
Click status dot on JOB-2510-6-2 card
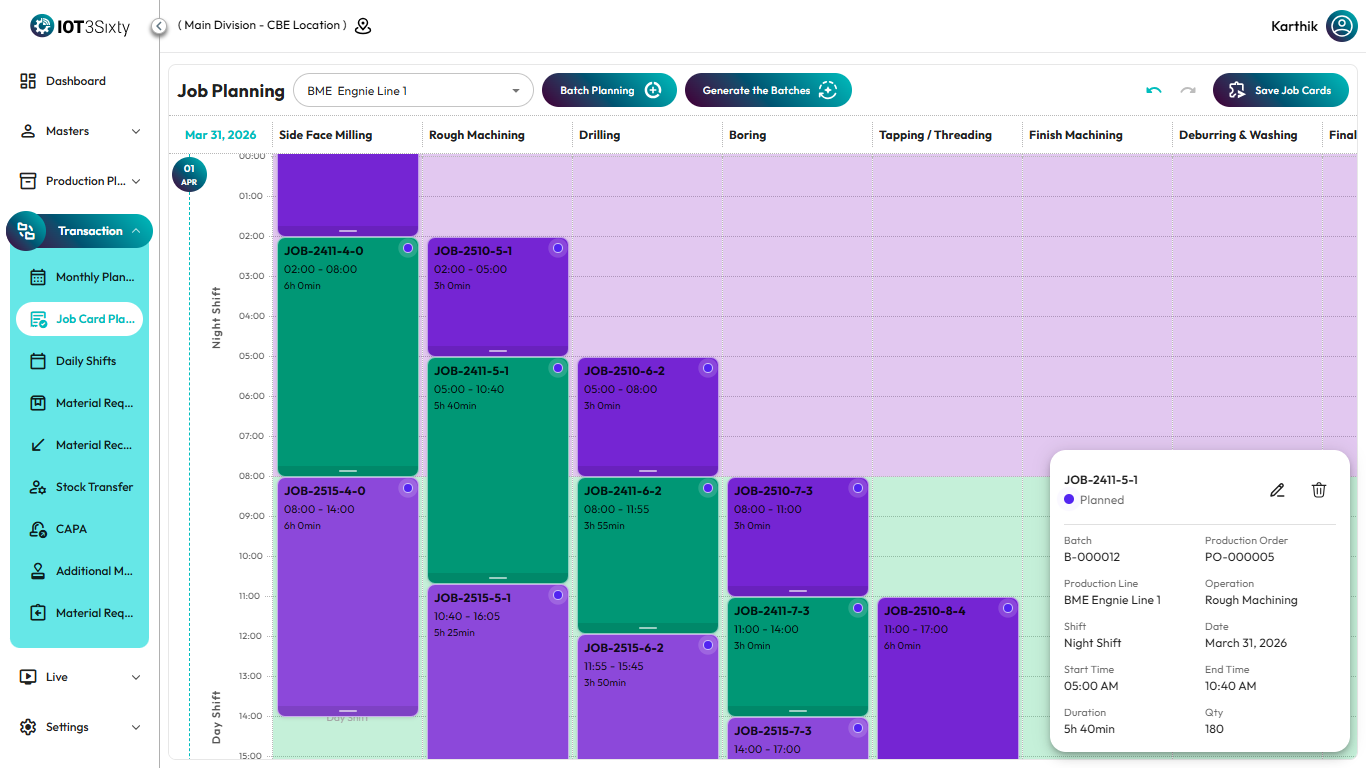tap(707, 368)
